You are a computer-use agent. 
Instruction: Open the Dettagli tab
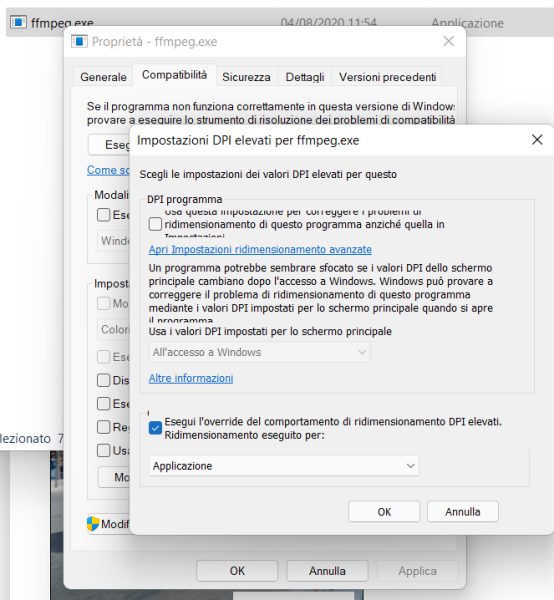tap(305, 77)
